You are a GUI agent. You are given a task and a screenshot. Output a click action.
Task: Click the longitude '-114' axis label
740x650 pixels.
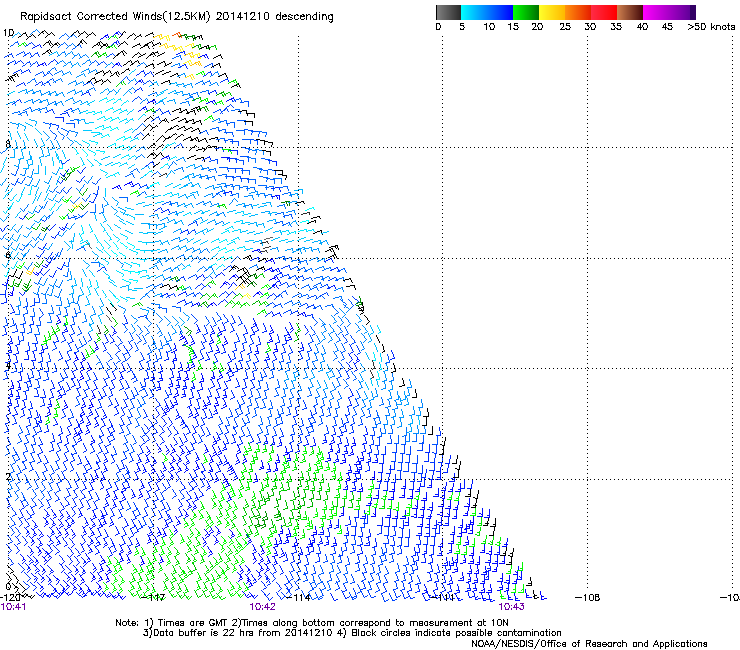(299, 598)
